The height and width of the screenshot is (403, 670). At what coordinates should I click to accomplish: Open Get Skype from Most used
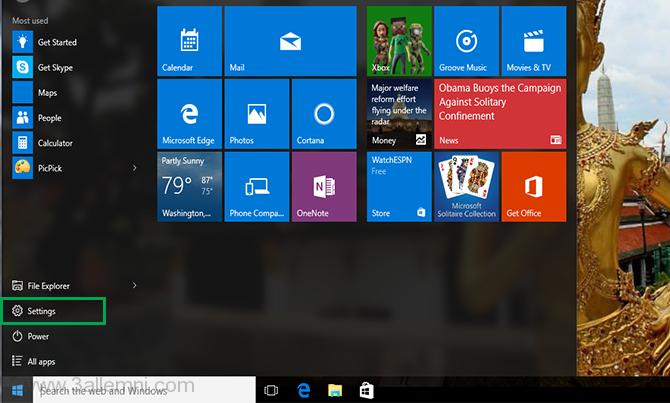pos(55,67)
